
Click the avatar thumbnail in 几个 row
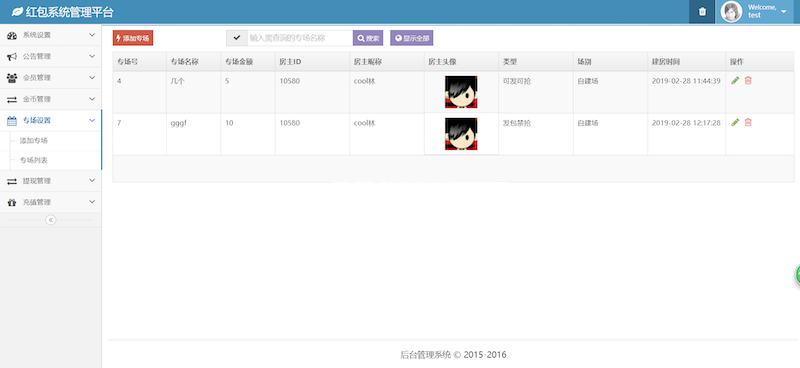[x=461, y=92]
